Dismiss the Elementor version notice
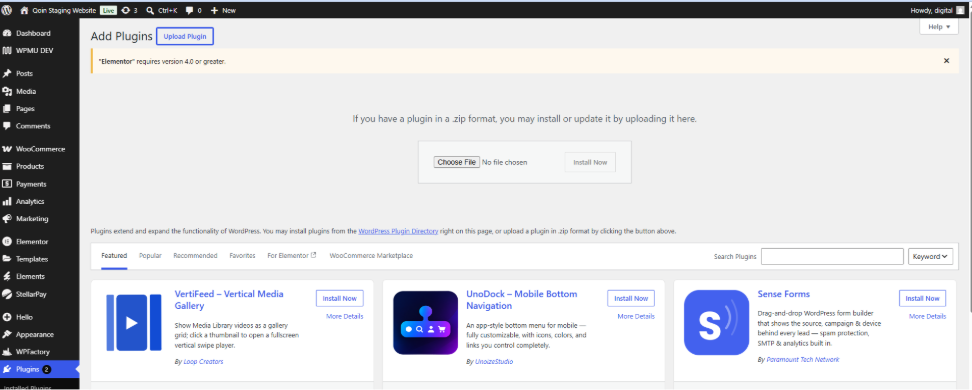Image resolution: width=972 pixels, height=390 pixels. (x=946, y=61)
